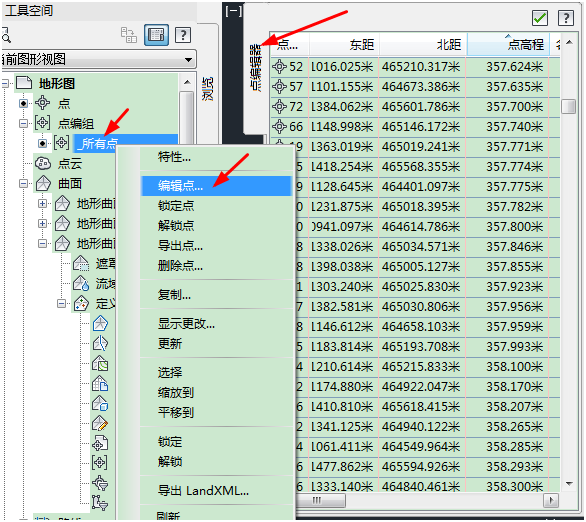Image resolution: width=586 pixels, height=522 pixels.
Task: Click the toolspace help question mark icon
Action: point(183,35)
